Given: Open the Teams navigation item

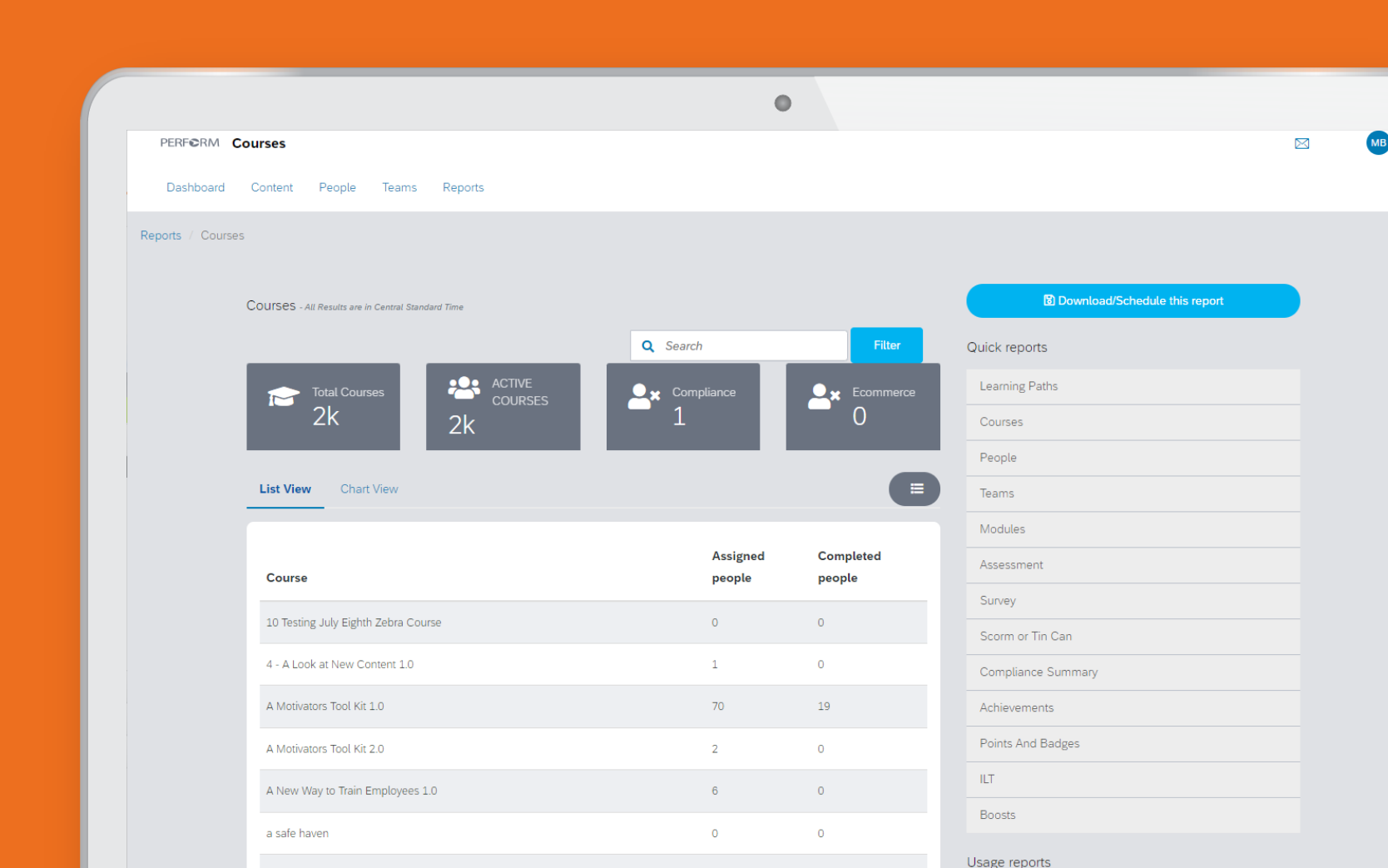Looking at the screenshot, I should pyautogui.click(x=399, y=187).
